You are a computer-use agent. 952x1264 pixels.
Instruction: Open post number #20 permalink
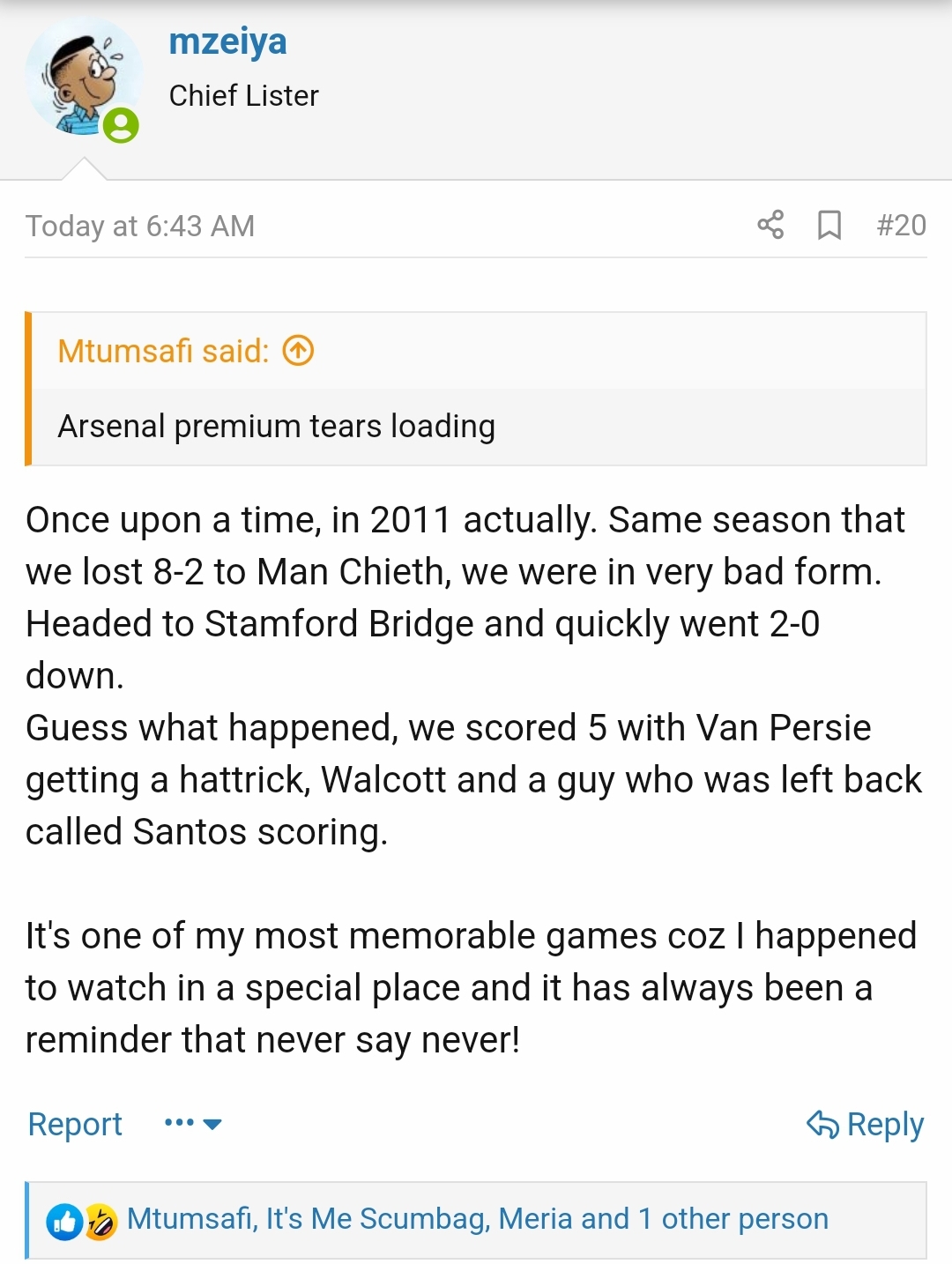click(901, 225)
